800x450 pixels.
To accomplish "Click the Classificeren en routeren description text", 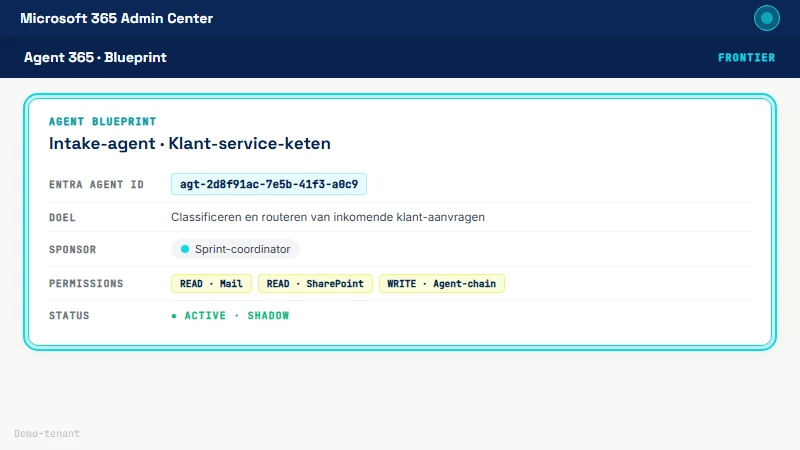I will point(328,217).
